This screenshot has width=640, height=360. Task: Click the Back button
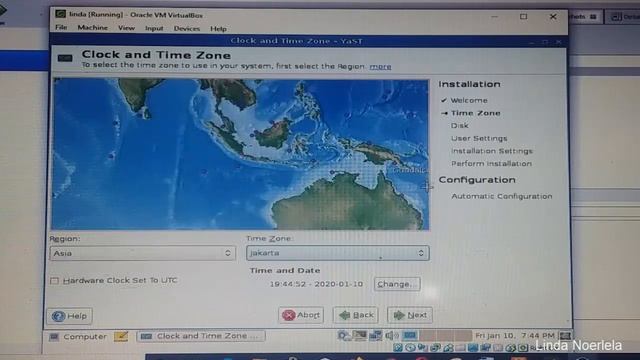coord(356,315)
